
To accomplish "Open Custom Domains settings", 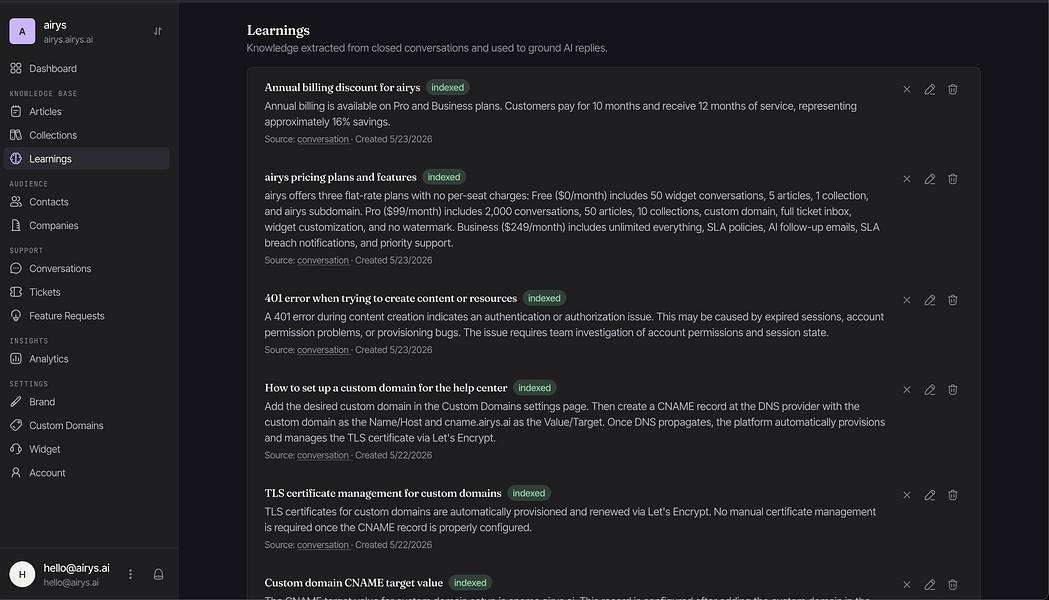I will click(x=86, y=425).
